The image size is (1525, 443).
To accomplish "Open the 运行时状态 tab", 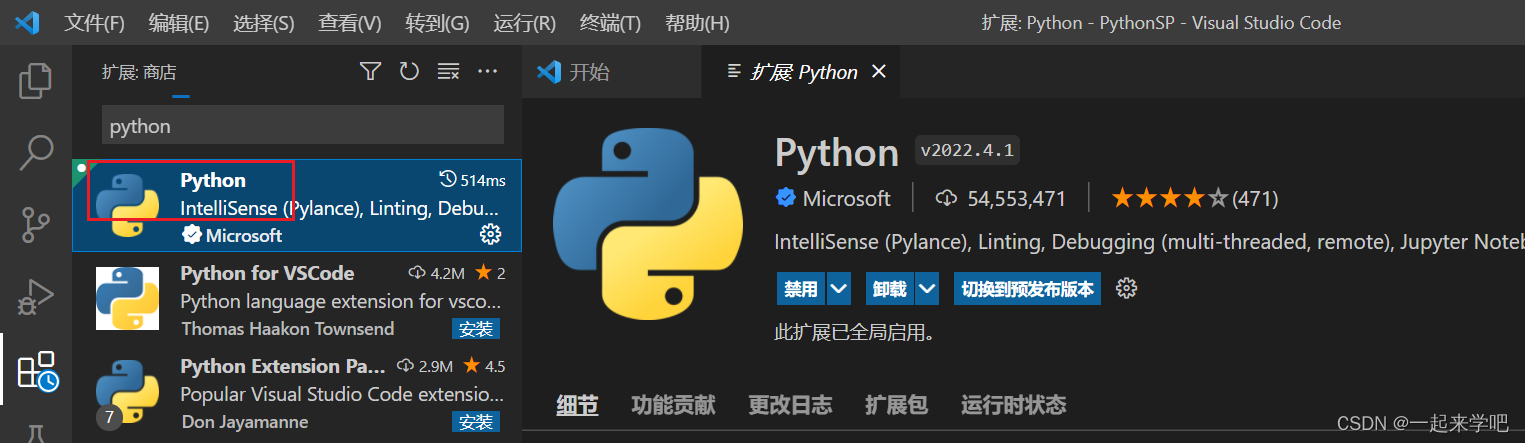I will [1013, 405].
